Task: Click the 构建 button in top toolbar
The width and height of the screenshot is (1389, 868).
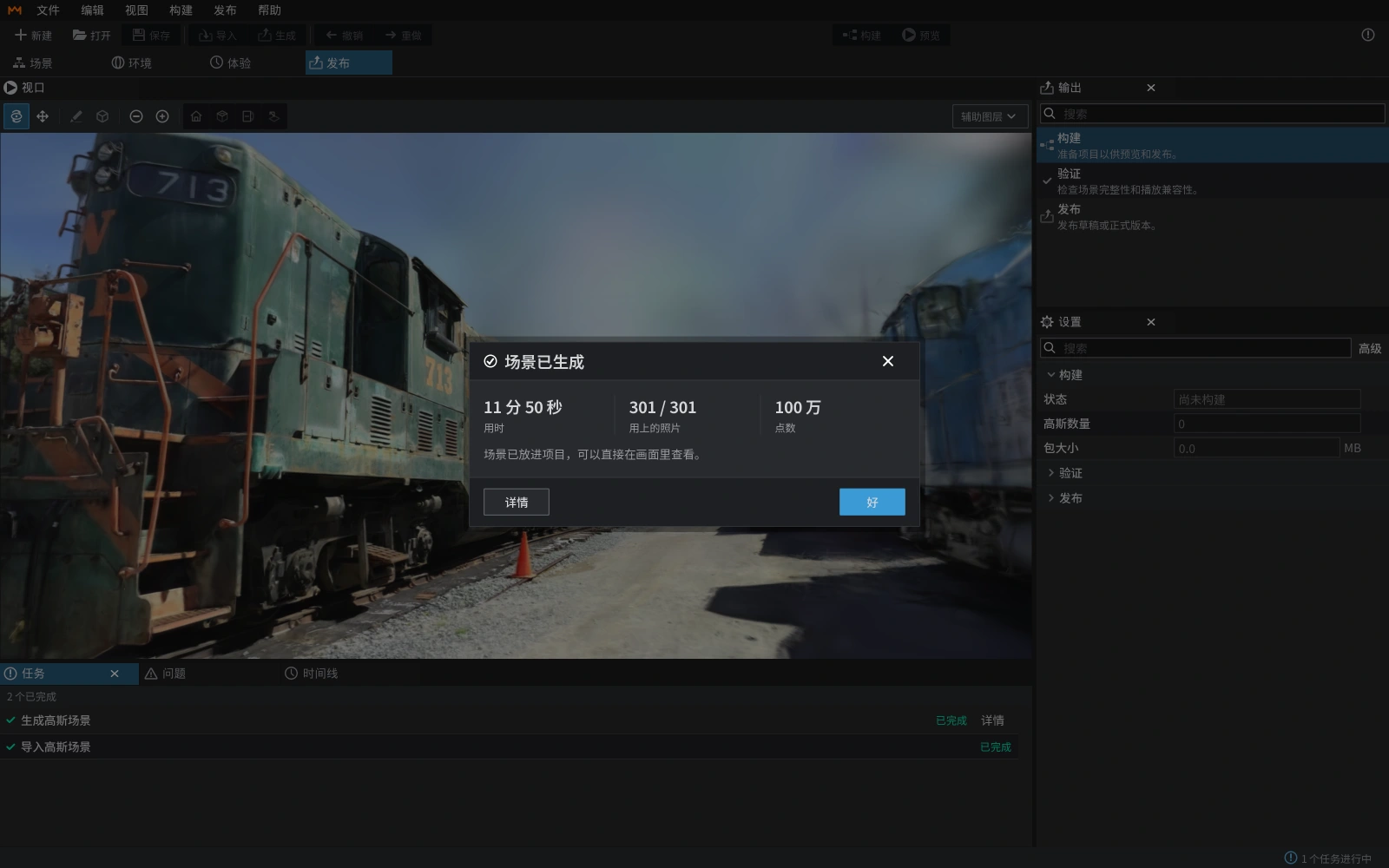Action: coord(862,36)
